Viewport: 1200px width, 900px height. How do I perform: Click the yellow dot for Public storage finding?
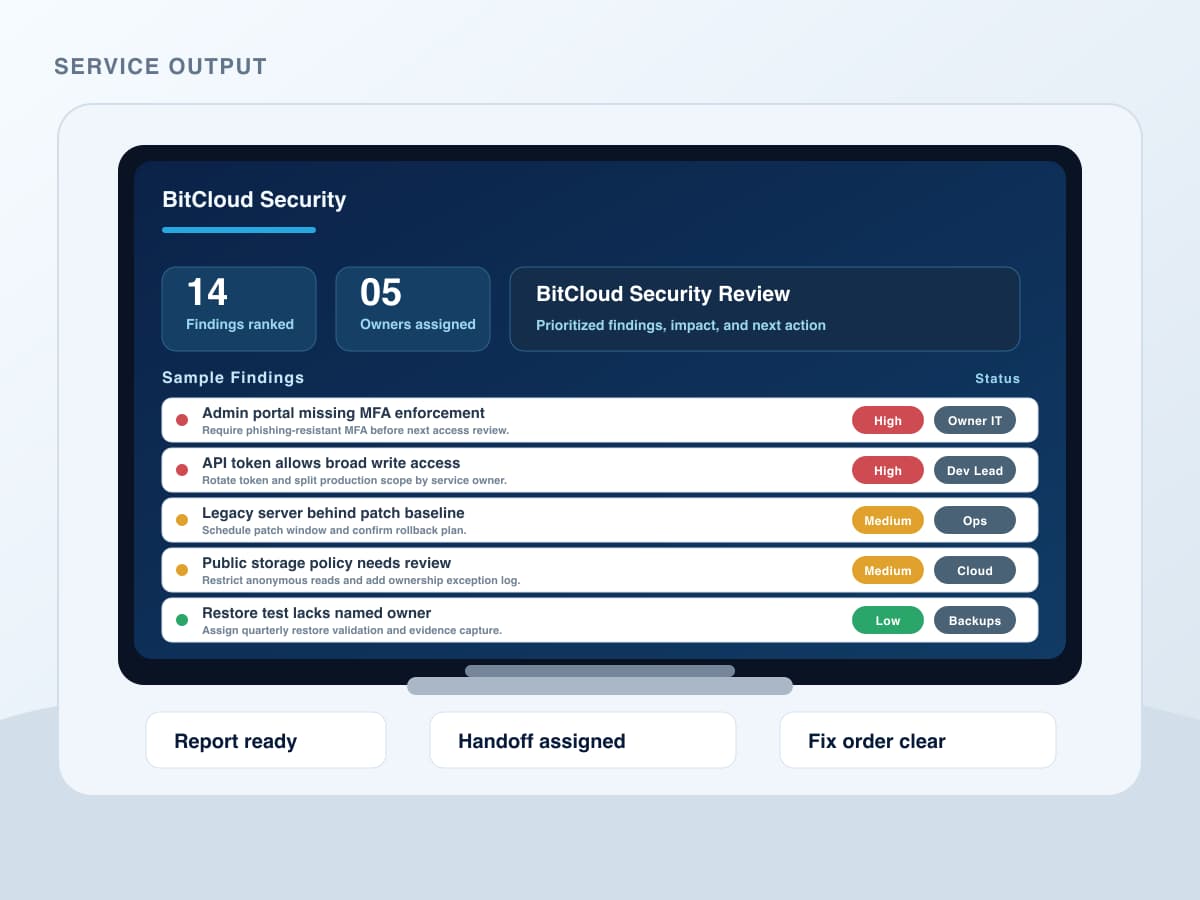pos(181,571)
